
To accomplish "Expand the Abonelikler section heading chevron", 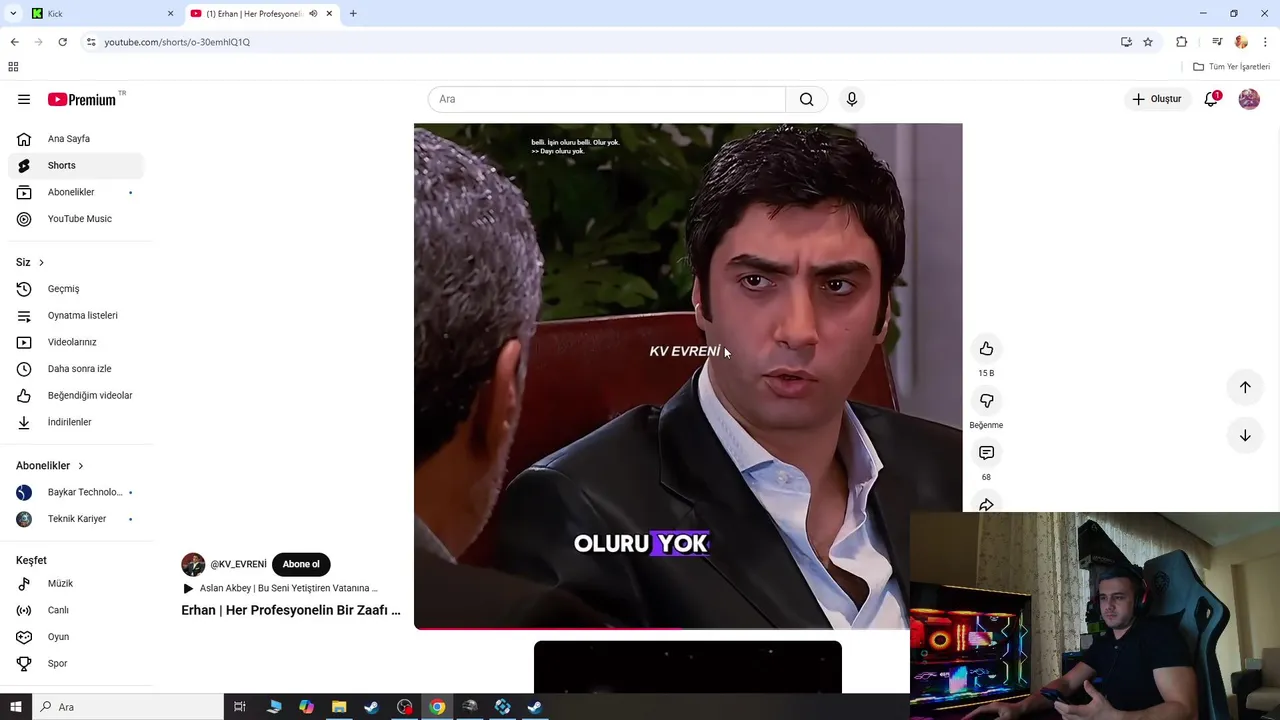I will point(81,466).
